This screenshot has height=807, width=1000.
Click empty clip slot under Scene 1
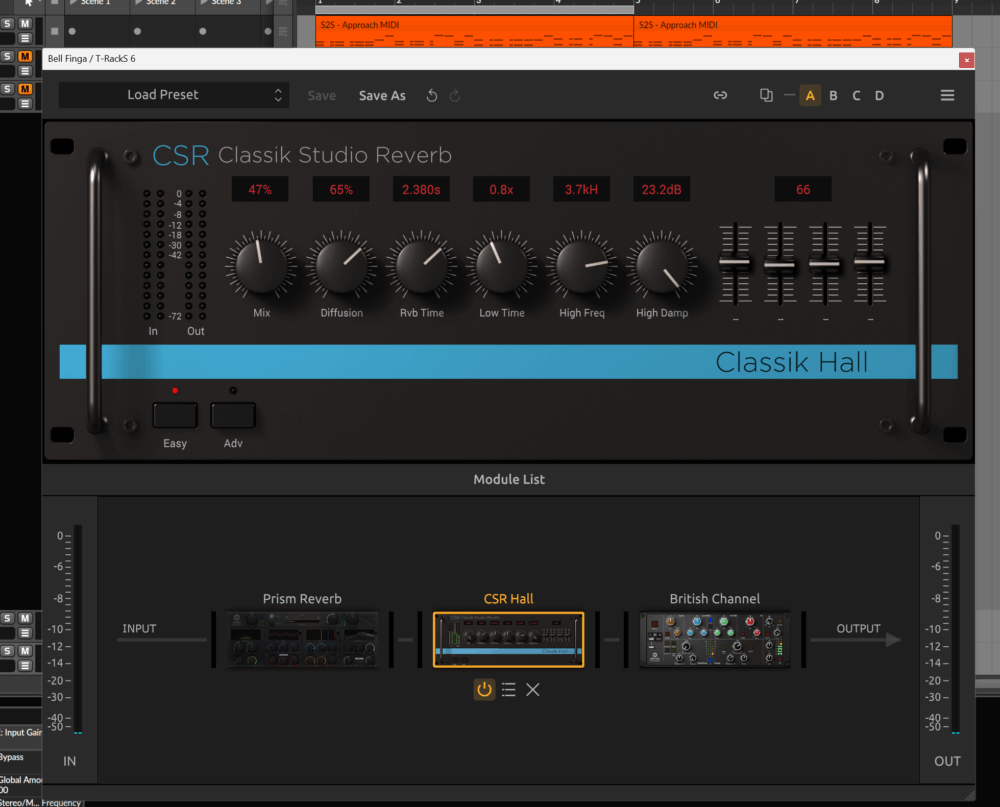tap(95, 31)
